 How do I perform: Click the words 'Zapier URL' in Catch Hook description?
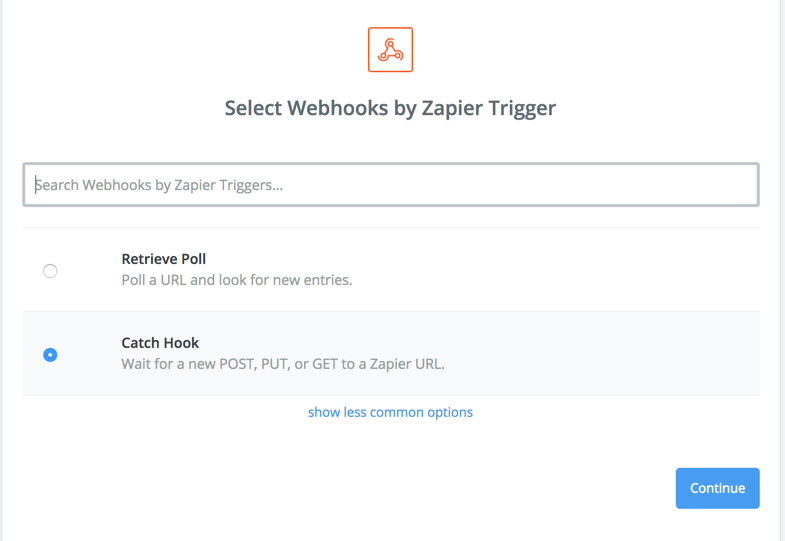[407, 364]
